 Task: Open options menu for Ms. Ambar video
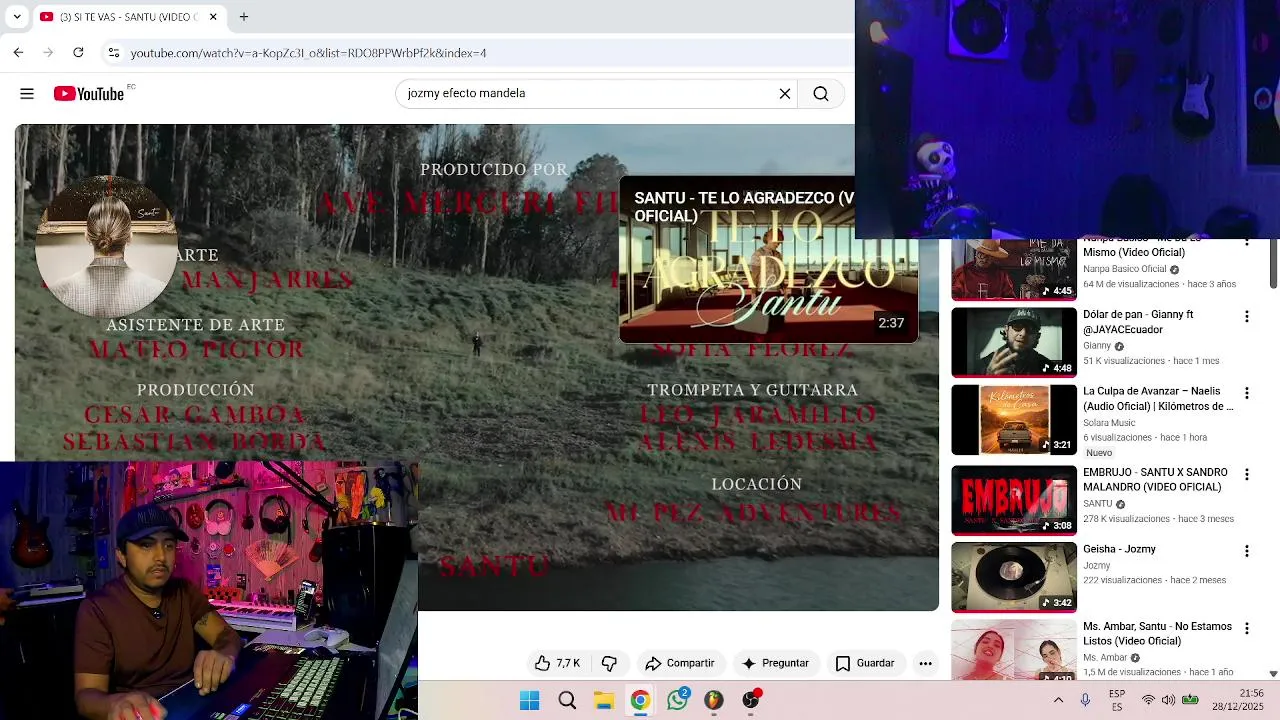[x=1246, y=629]
